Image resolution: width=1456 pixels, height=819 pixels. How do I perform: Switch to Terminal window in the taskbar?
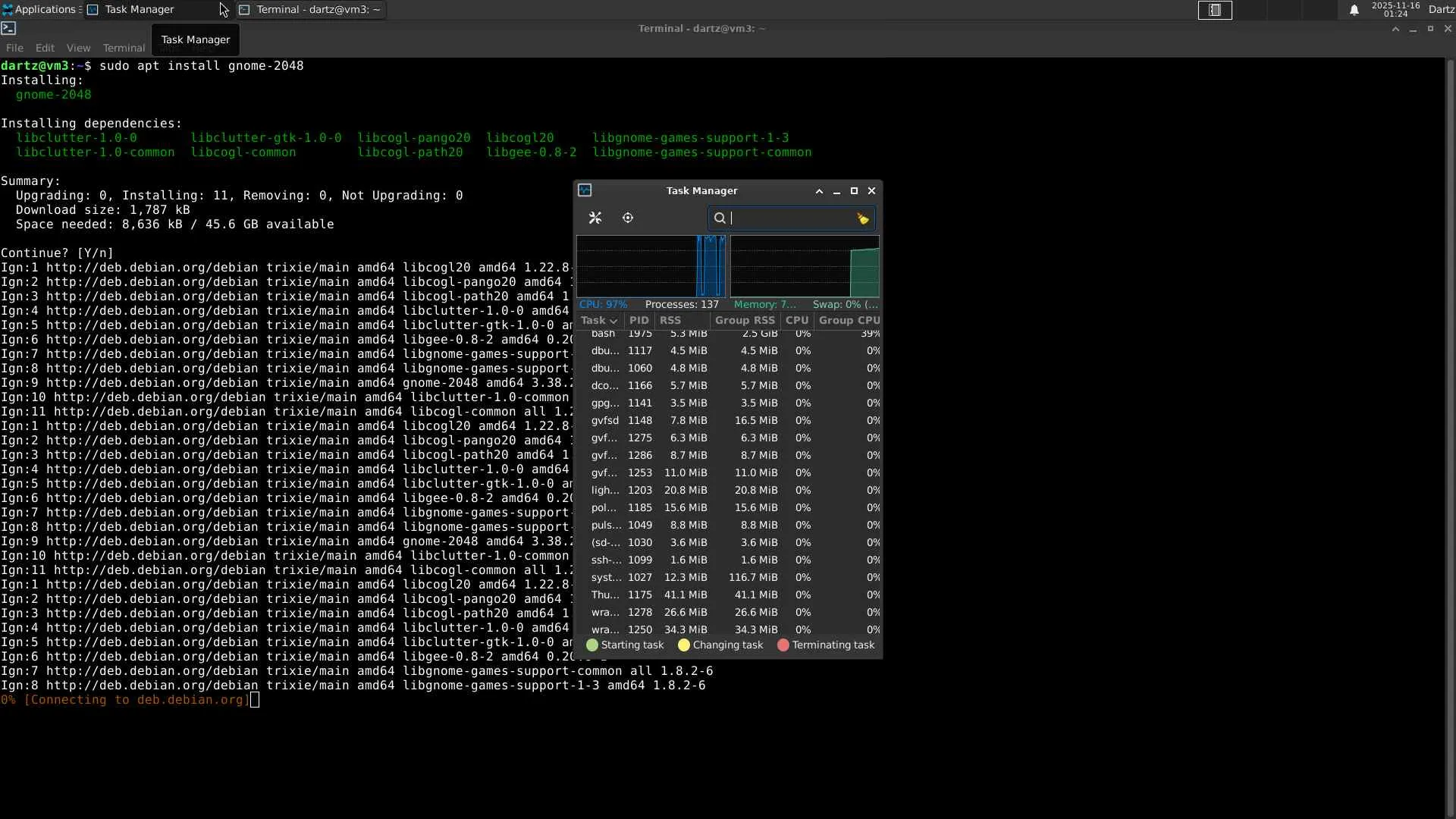click(x=311, y=10)
